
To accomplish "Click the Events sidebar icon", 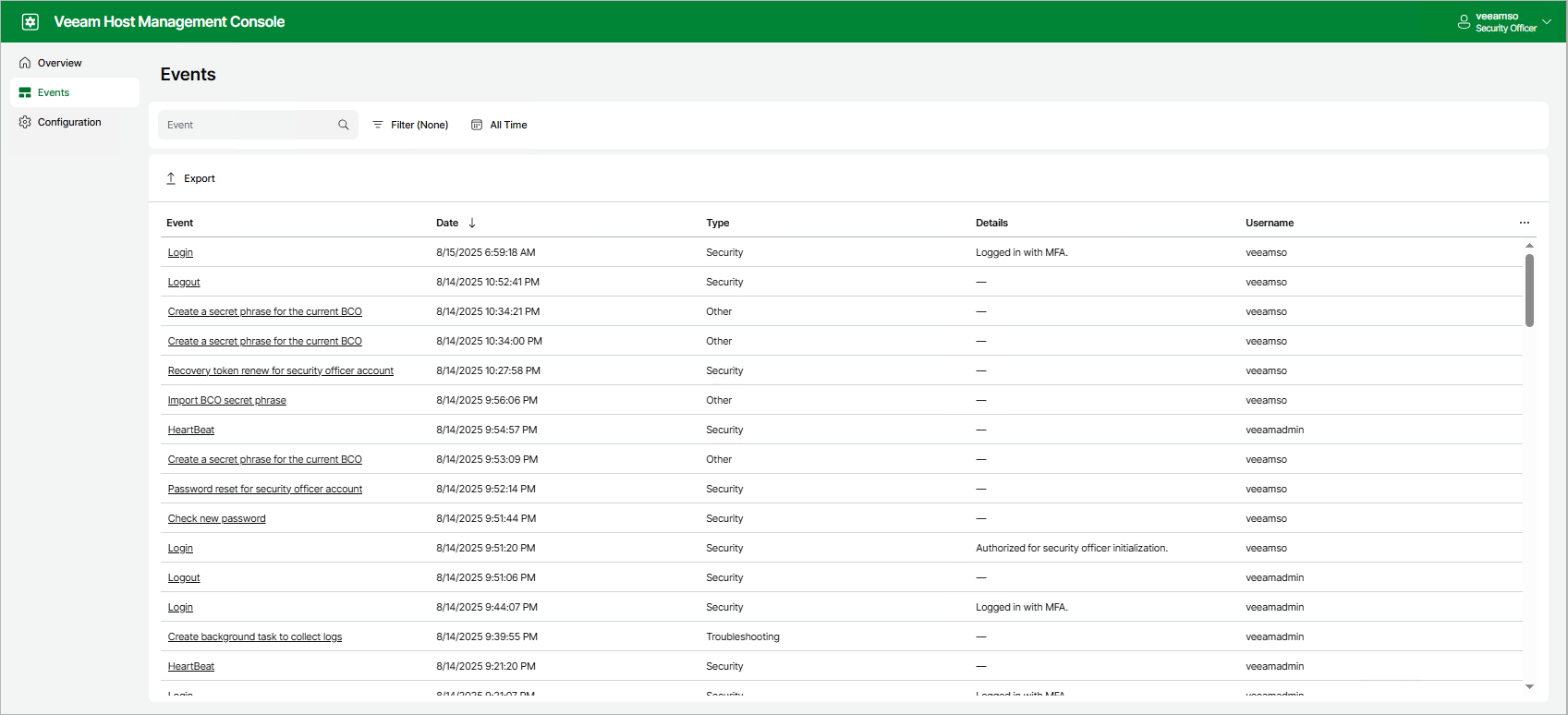I will 25,92.
